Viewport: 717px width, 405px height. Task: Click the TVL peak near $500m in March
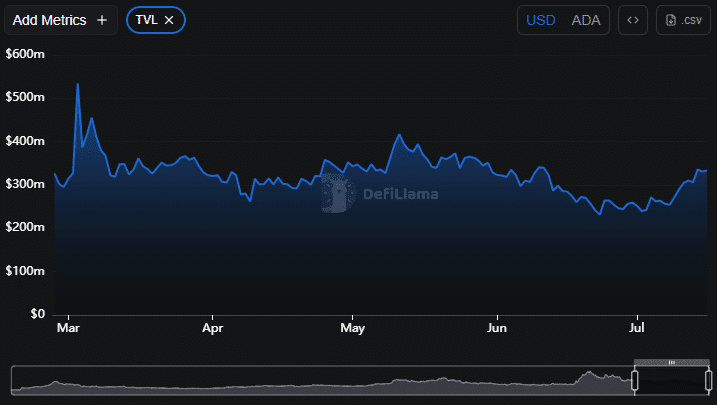point(78,84)
